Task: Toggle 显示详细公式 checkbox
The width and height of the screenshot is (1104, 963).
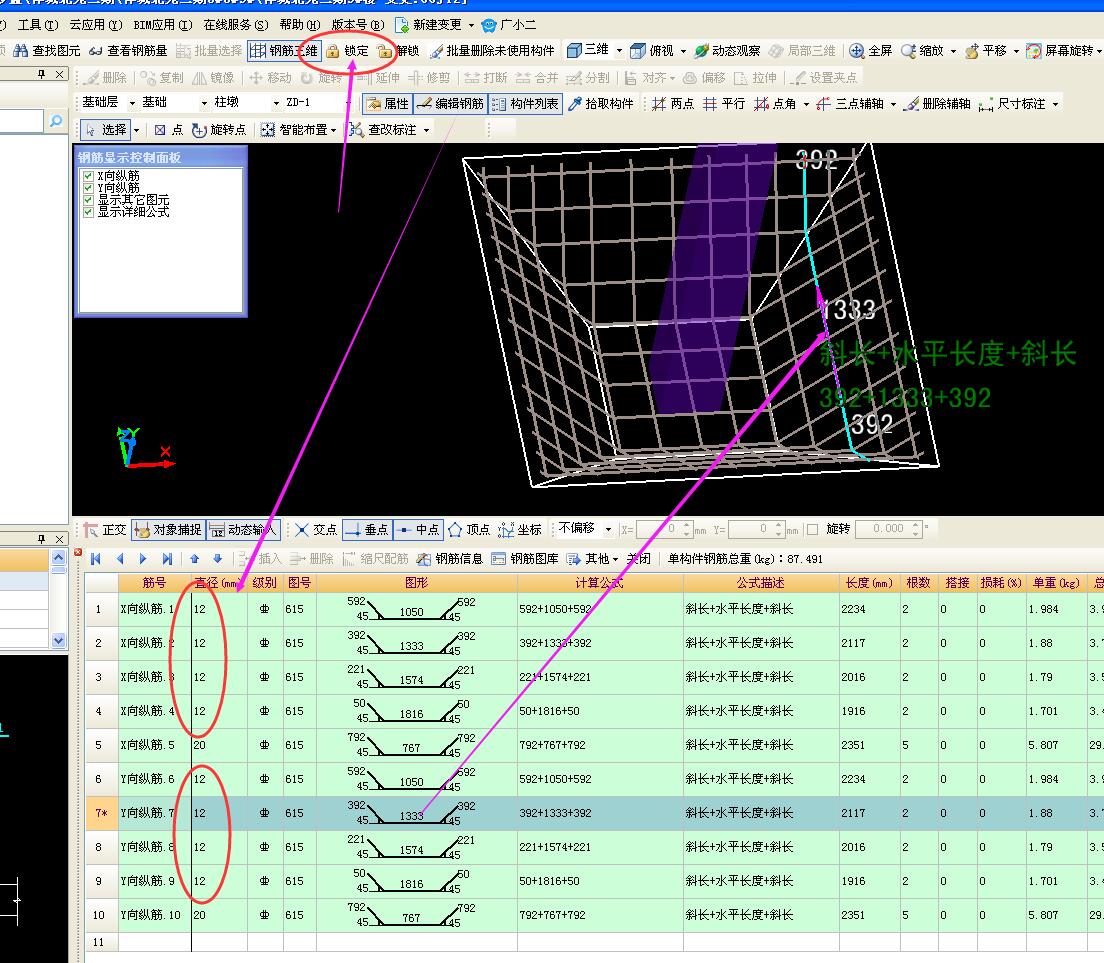Action: coord(89,211)
